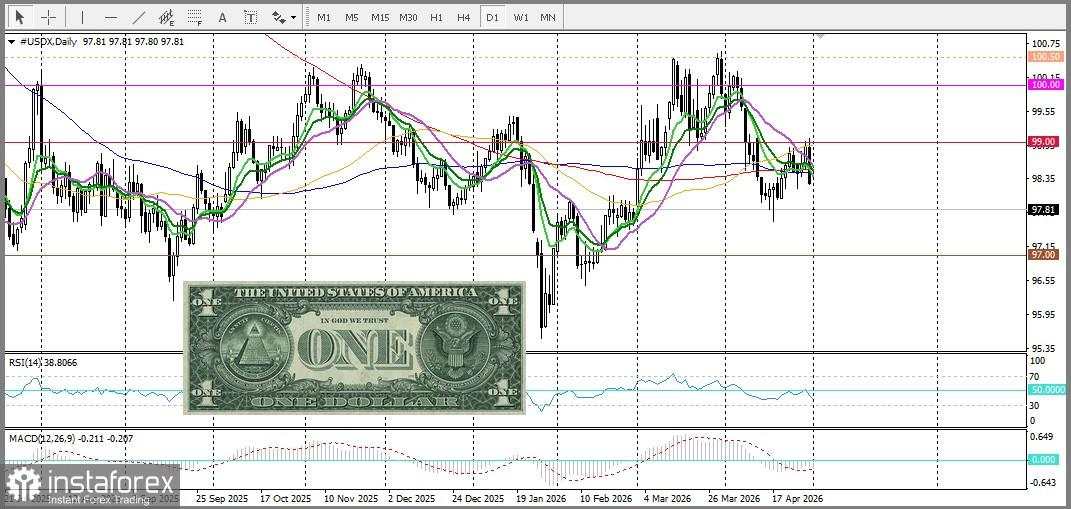Activate the crosshair tool

tap(48, 17)
